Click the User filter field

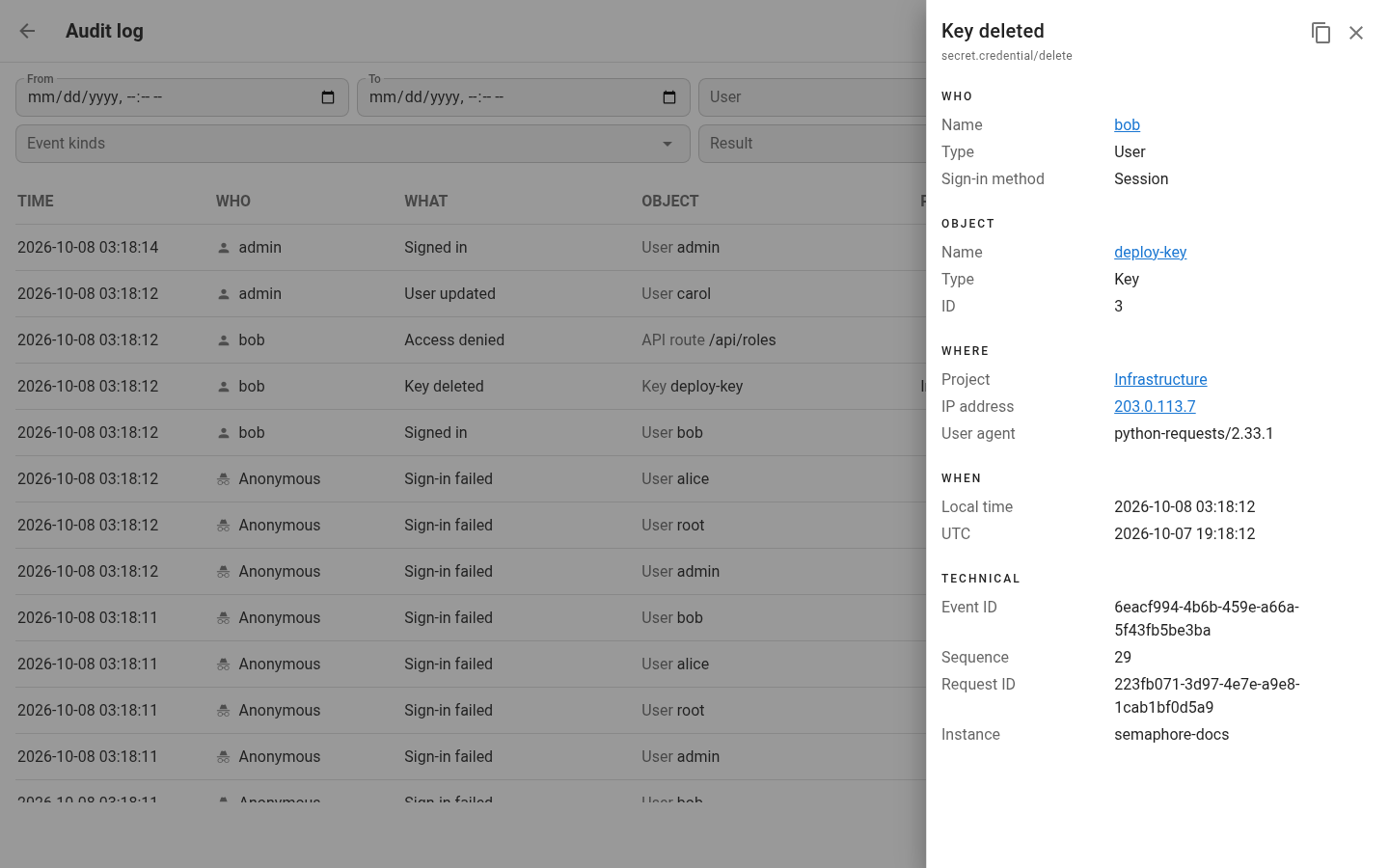point(812,97)
